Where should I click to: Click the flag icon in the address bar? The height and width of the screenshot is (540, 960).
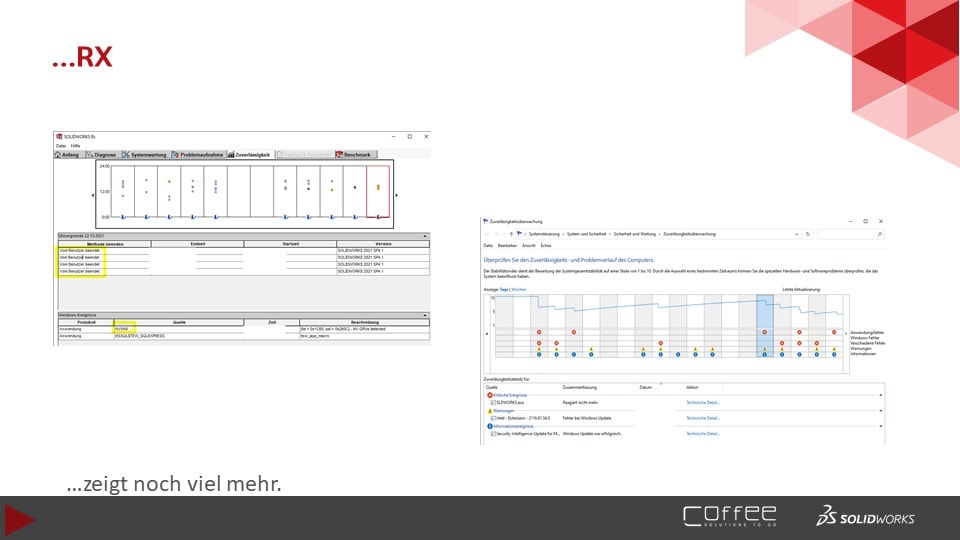pyautogui.click(x=519, y=234)
